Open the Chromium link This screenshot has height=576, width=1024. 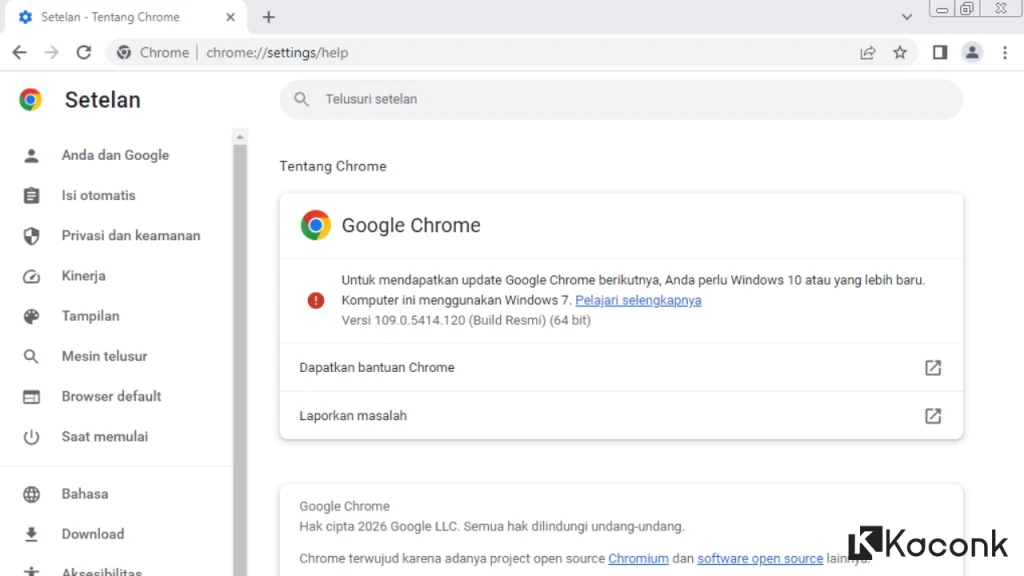click(x=638, y=558)
